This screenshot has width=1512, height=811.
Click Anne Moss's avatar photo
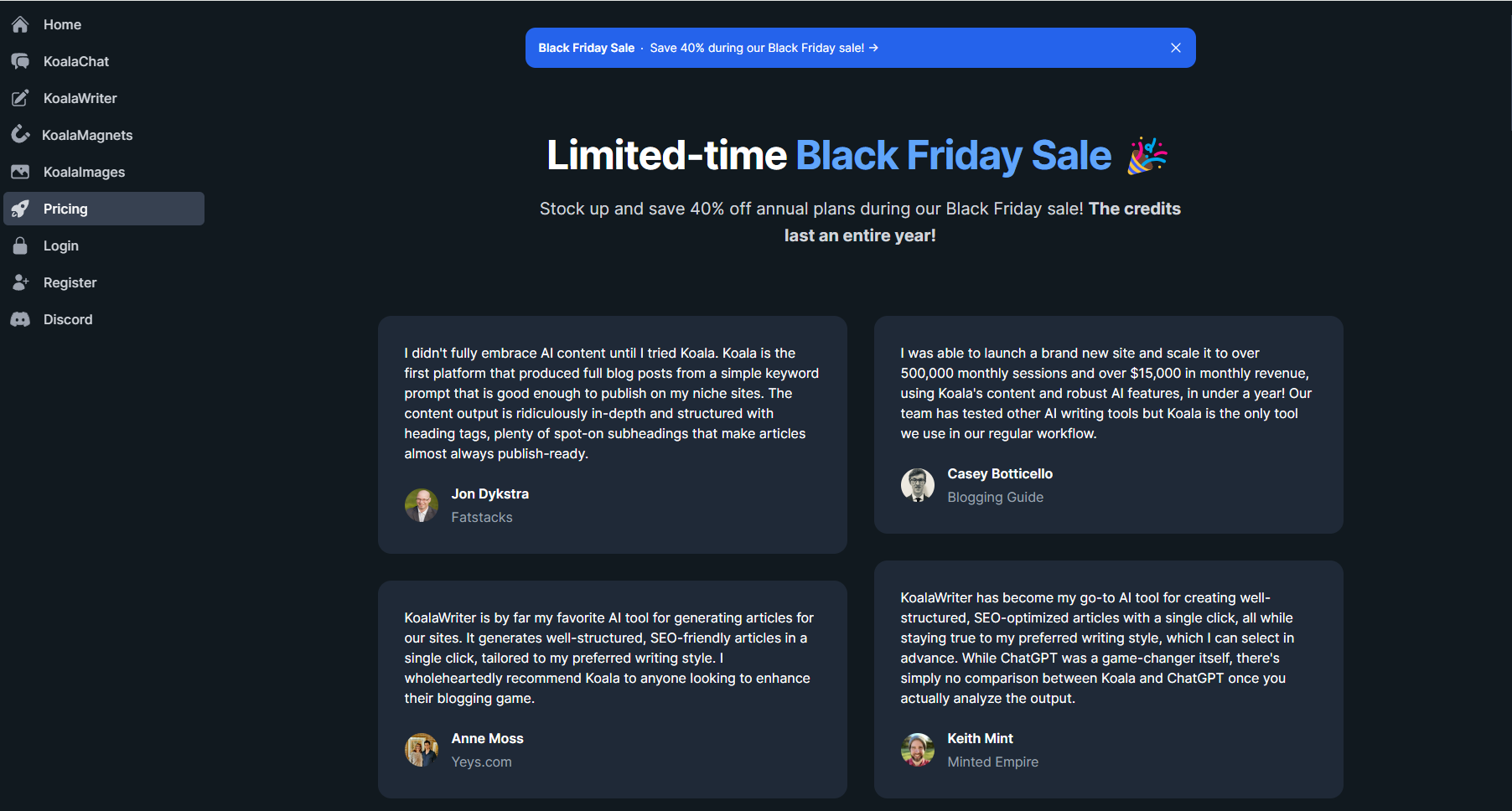[422, 750]
